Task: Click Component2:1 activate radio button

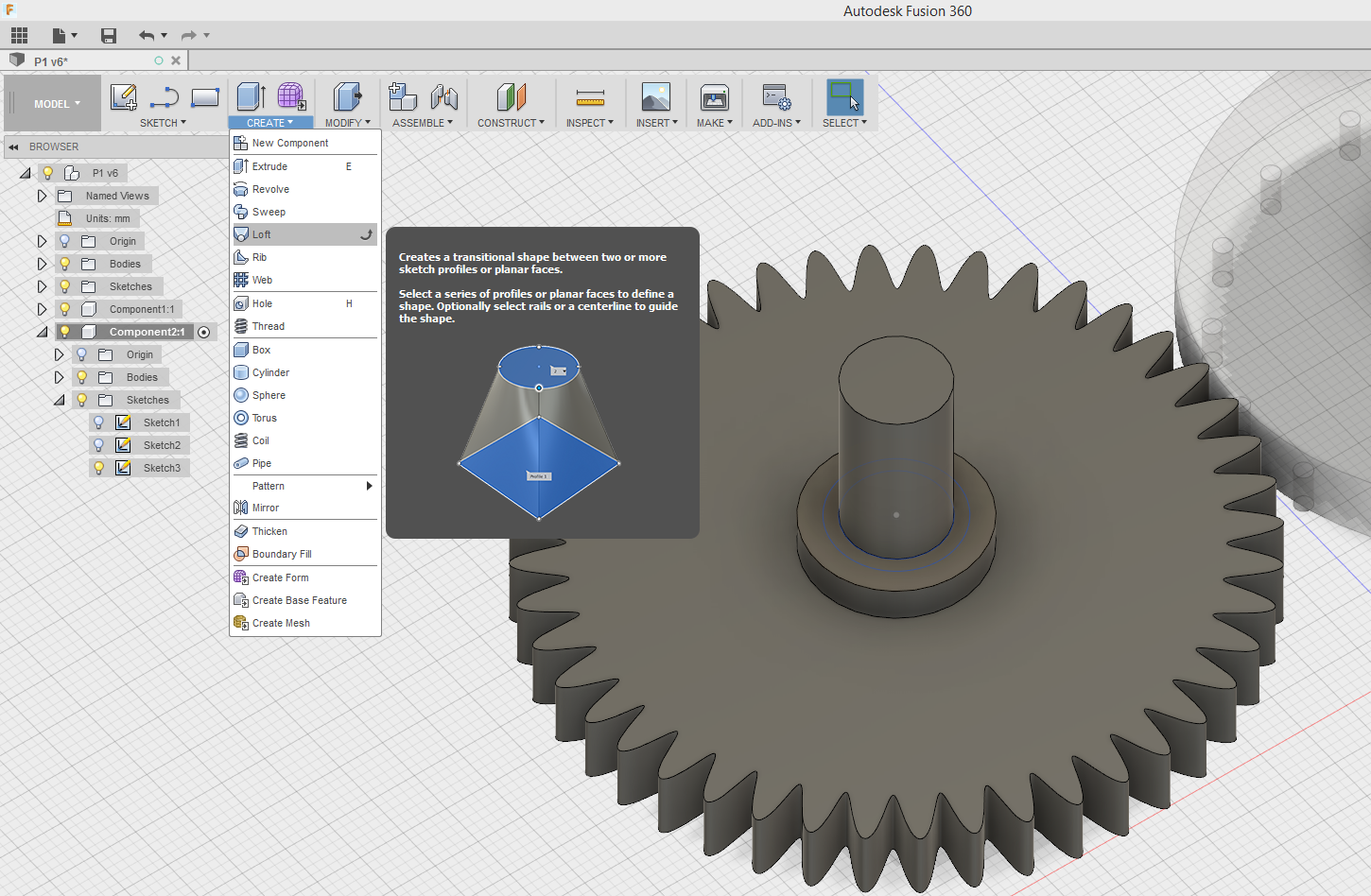Action: pyautogui.click(x=203, y=332)
